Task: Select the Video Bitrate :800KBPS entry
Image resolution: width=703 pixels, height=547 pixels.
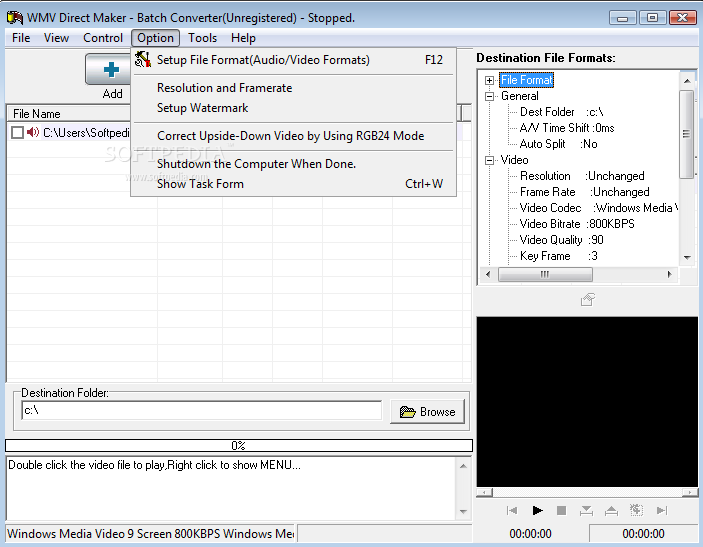Action: pos(577,224)
